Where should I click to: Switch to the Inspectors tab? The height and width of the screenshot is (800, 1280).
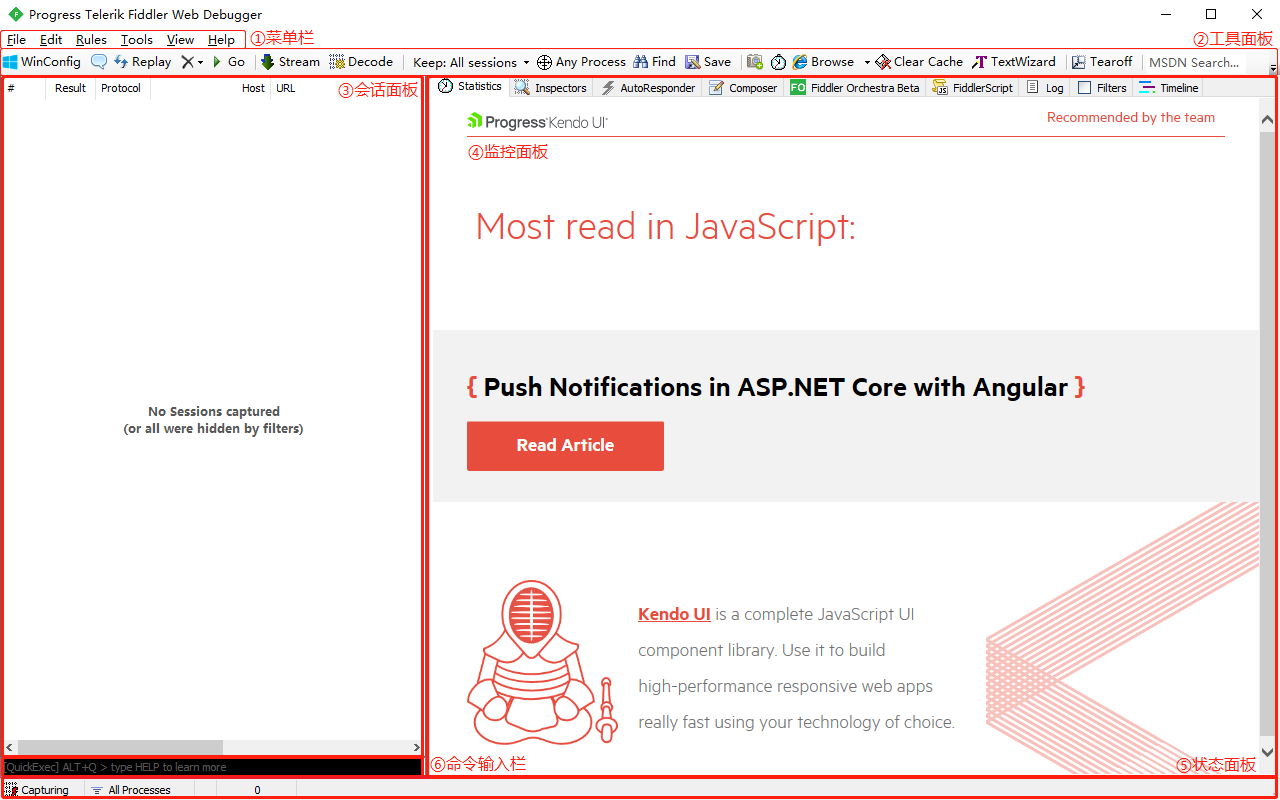tap(550, 88)
